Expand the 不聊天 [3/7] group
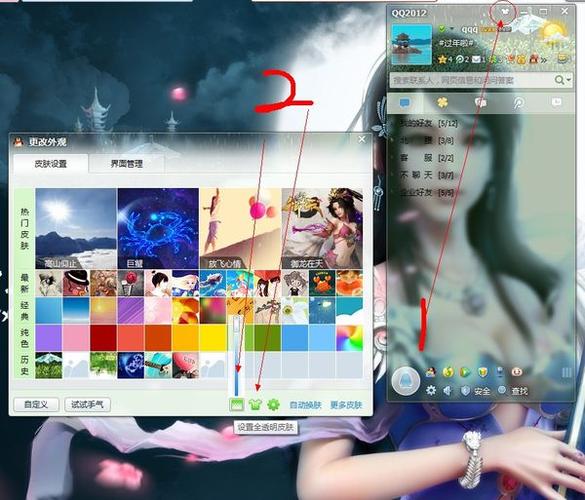 click(427, 175)
